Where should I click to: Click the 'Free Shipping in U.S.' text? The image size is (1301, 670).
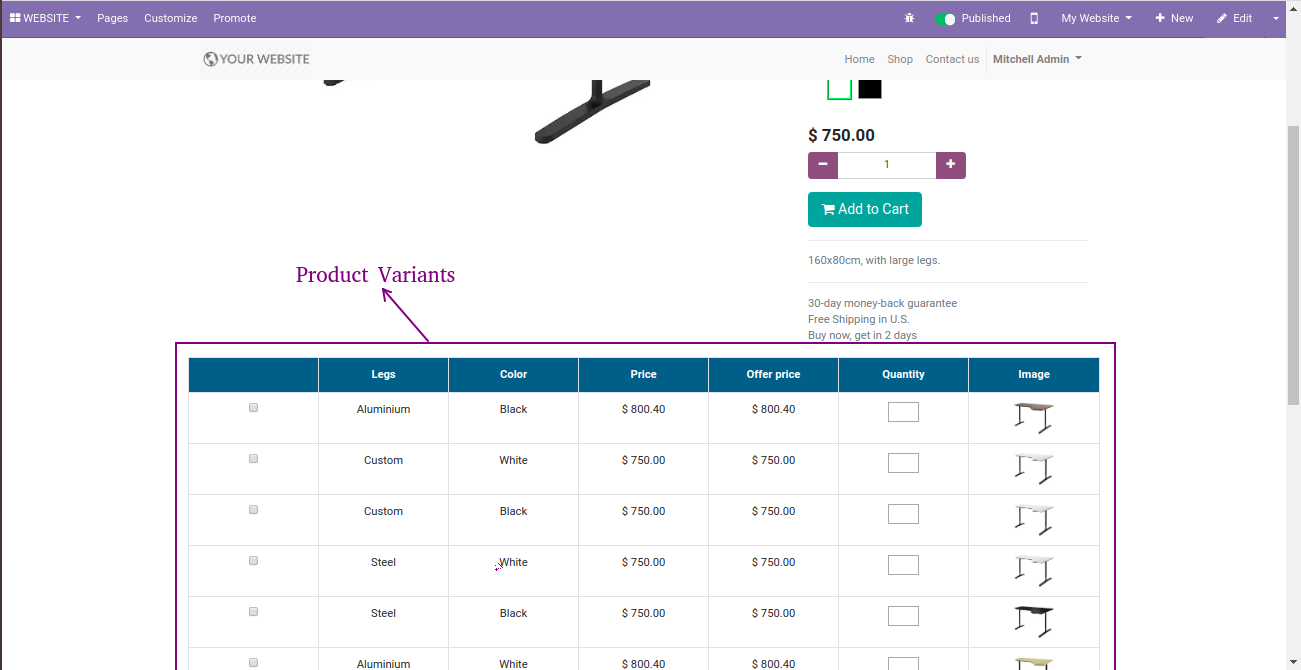(858, 319)
